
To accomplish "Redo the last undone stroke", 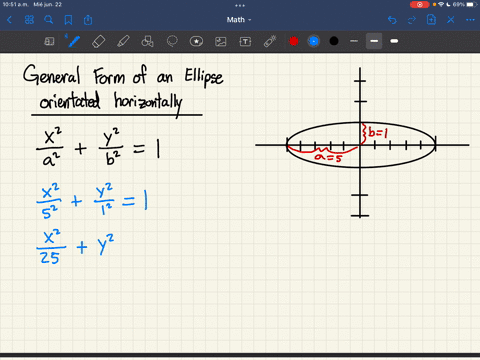I will [412, 20].
